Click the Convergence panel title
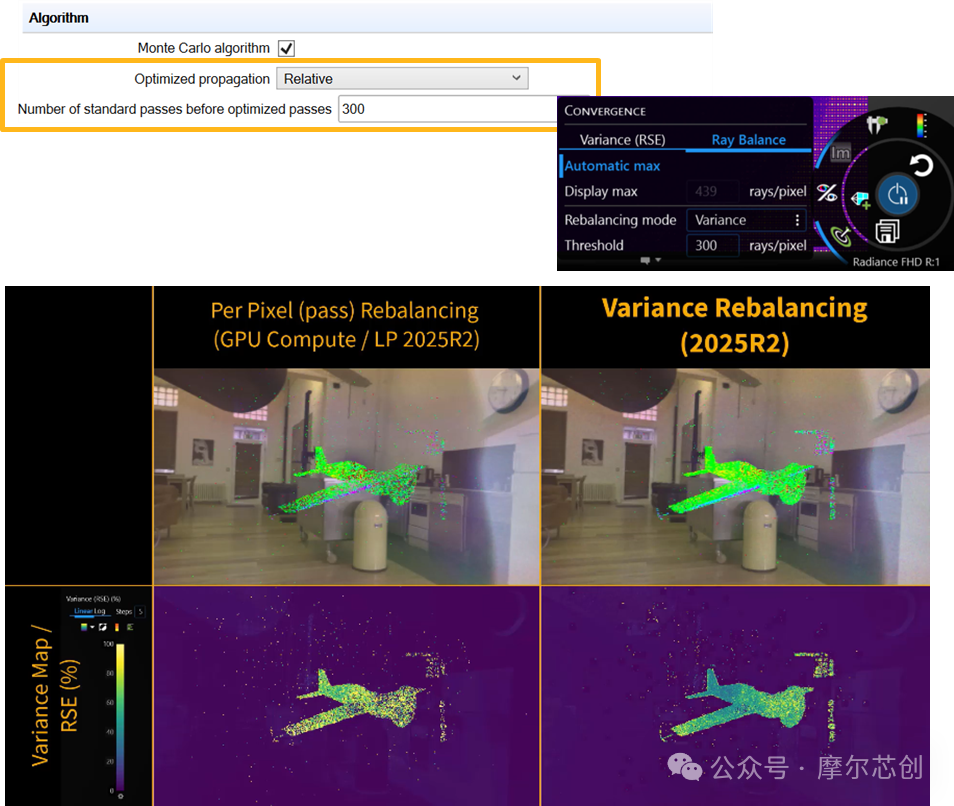Image resolution: width=954 pixels, height=806 pixels. (x=605, y=111)
